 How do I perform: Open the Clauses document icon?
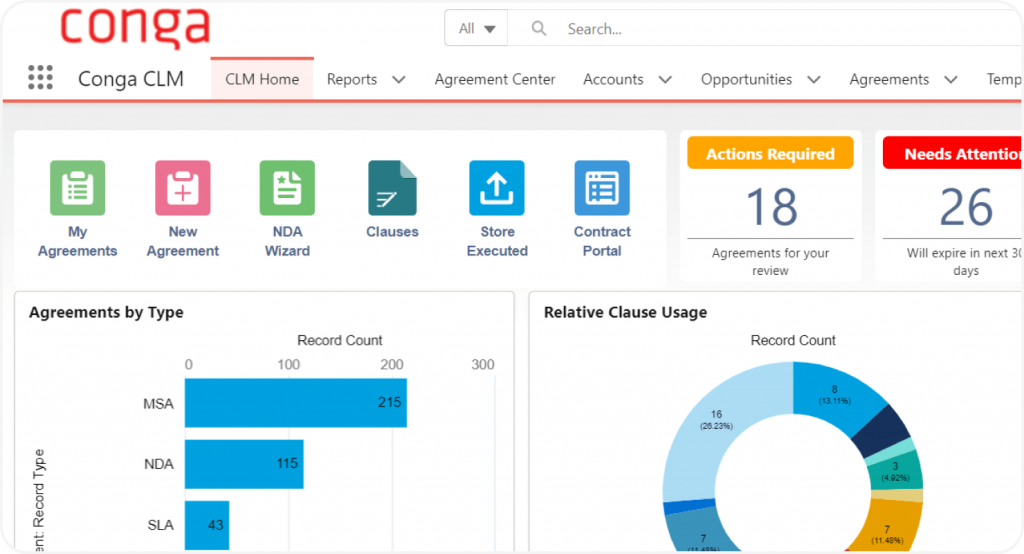click(392, 188)
